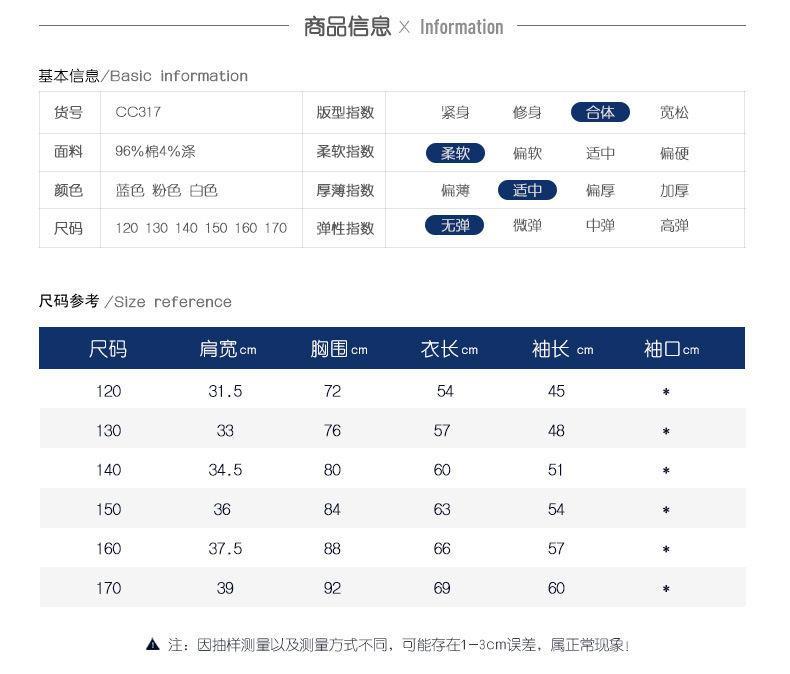
Task: Choose the 高弹 high elasticity option
Action: 674,225
